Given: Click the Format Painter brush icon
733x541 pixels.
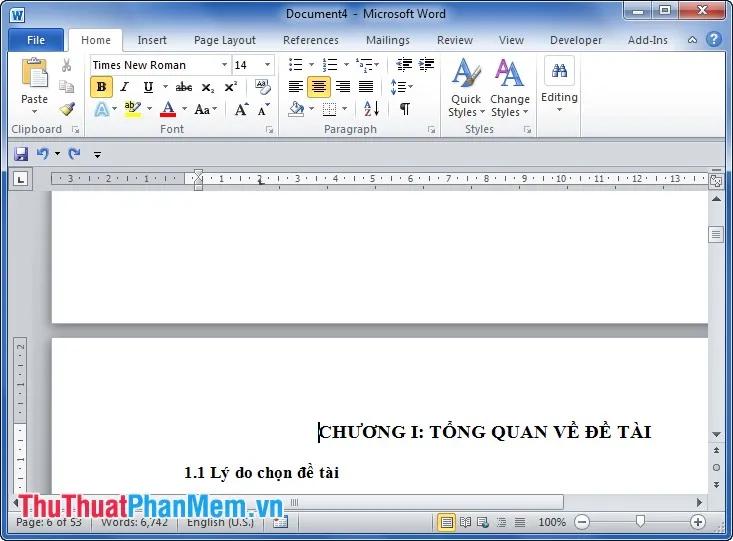Looking at the screenshot, I should pos(67,109).
